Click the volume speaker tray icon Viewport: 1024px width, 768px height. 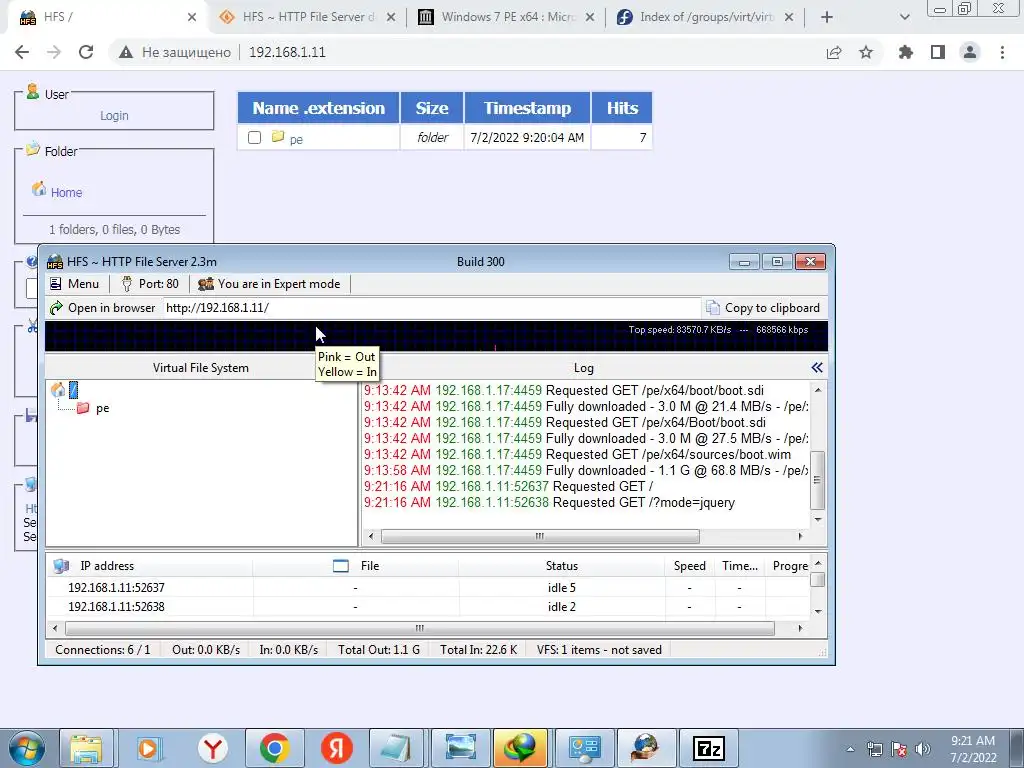point(923,749)
